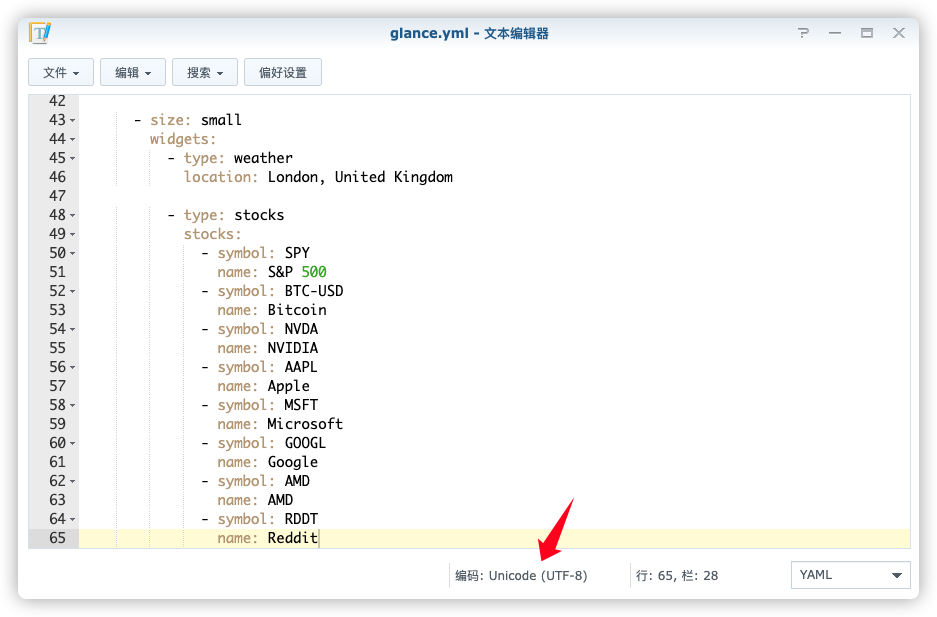Viewport: 937px width, 617px height.
Task: Click the value 'stocks' on line 48
Action: pyautogui.click(x=259, y=215)
